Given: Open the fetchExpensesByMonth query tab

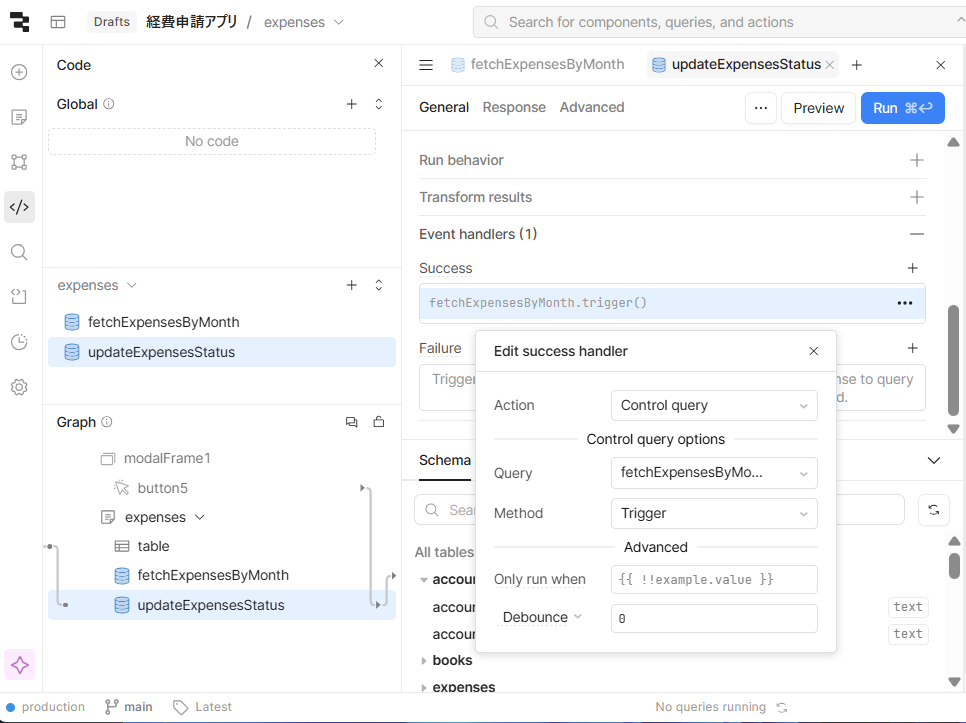Looking at the screenshot, I should (x=547, y=64).
